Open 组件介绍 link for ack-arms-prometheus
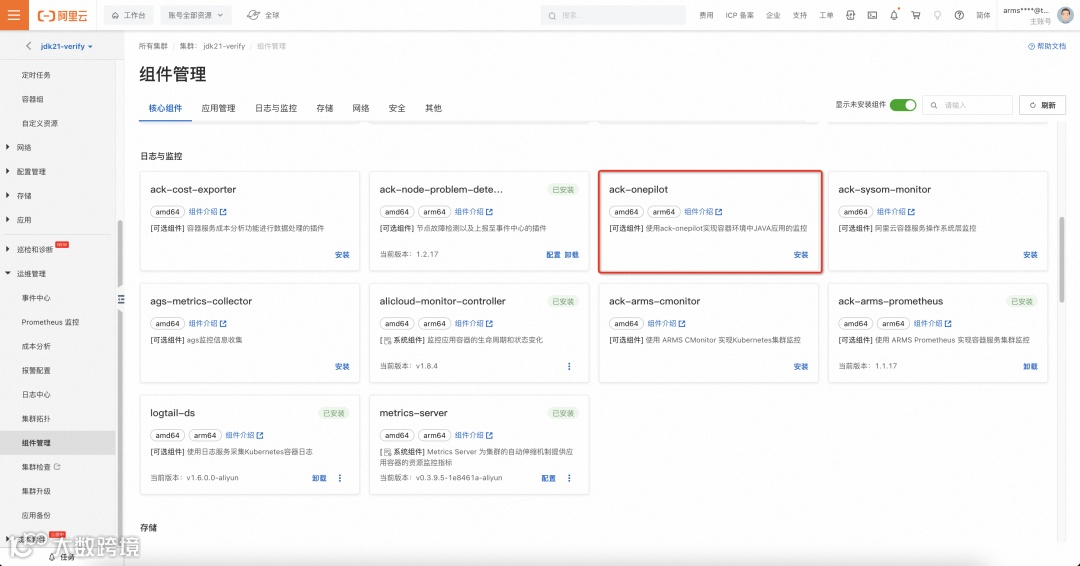The image size is (1080, 566). point(933,323)
